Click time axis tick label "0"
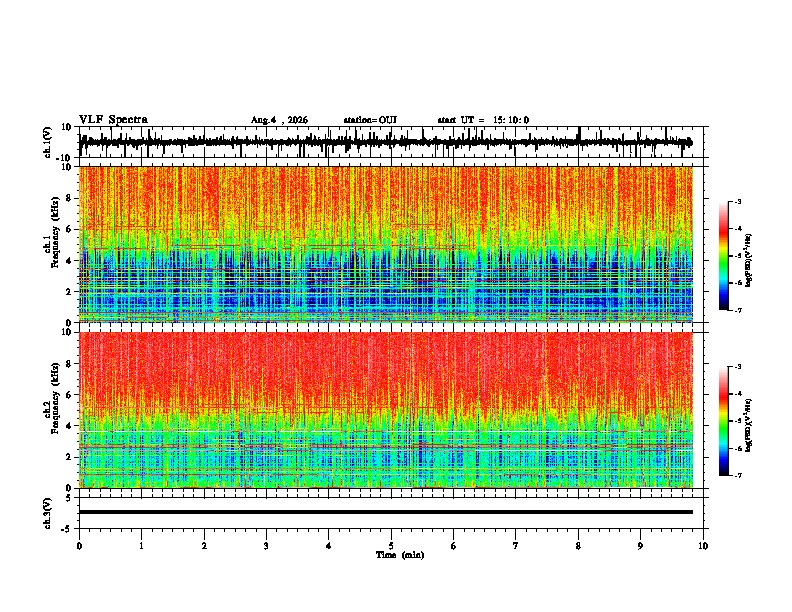The height and width of the screenshot is (612, 792). point(79,546)
